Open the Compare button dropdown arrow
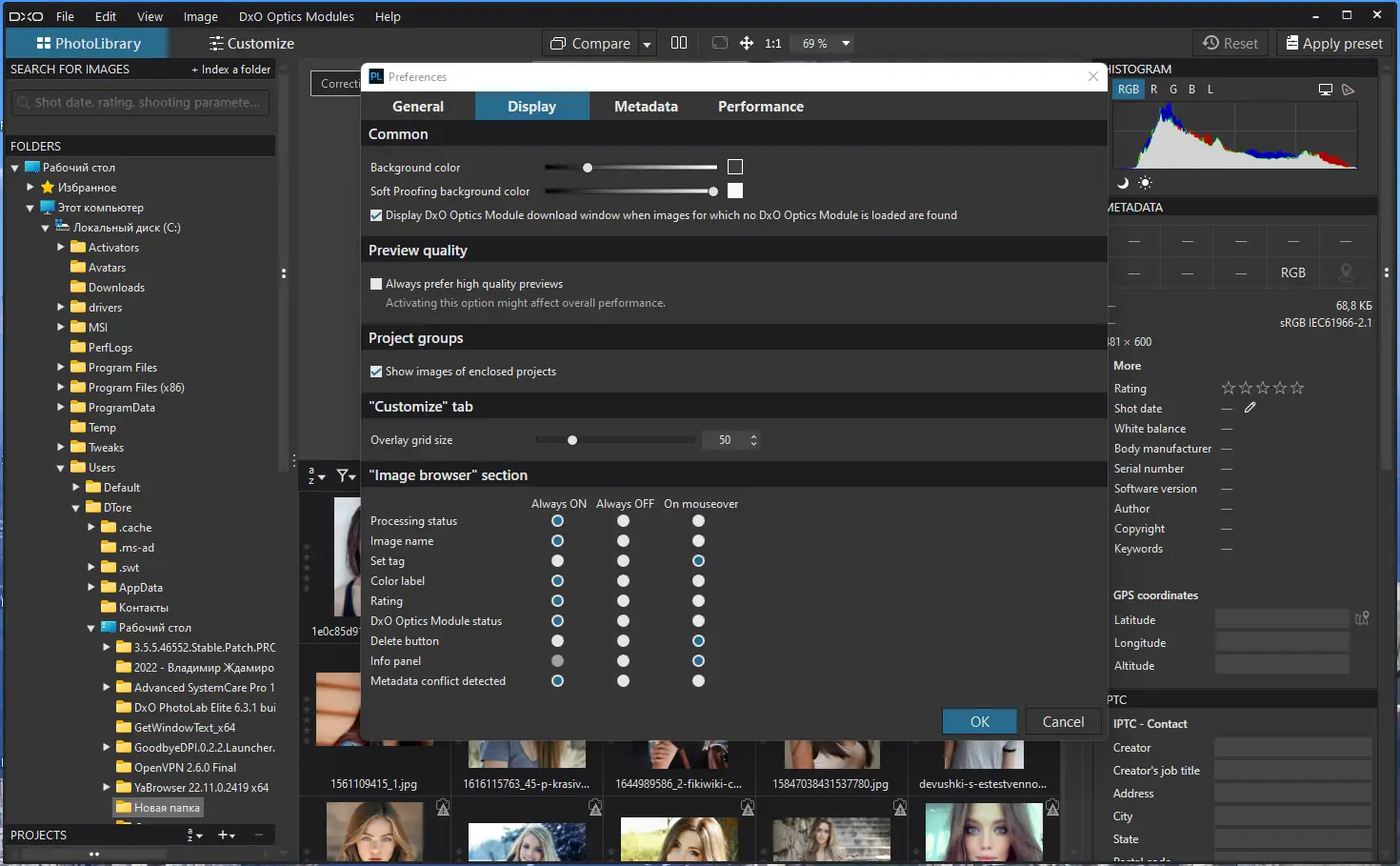The height and width of the screenshot is (866, 1400). tap(647, 44)
